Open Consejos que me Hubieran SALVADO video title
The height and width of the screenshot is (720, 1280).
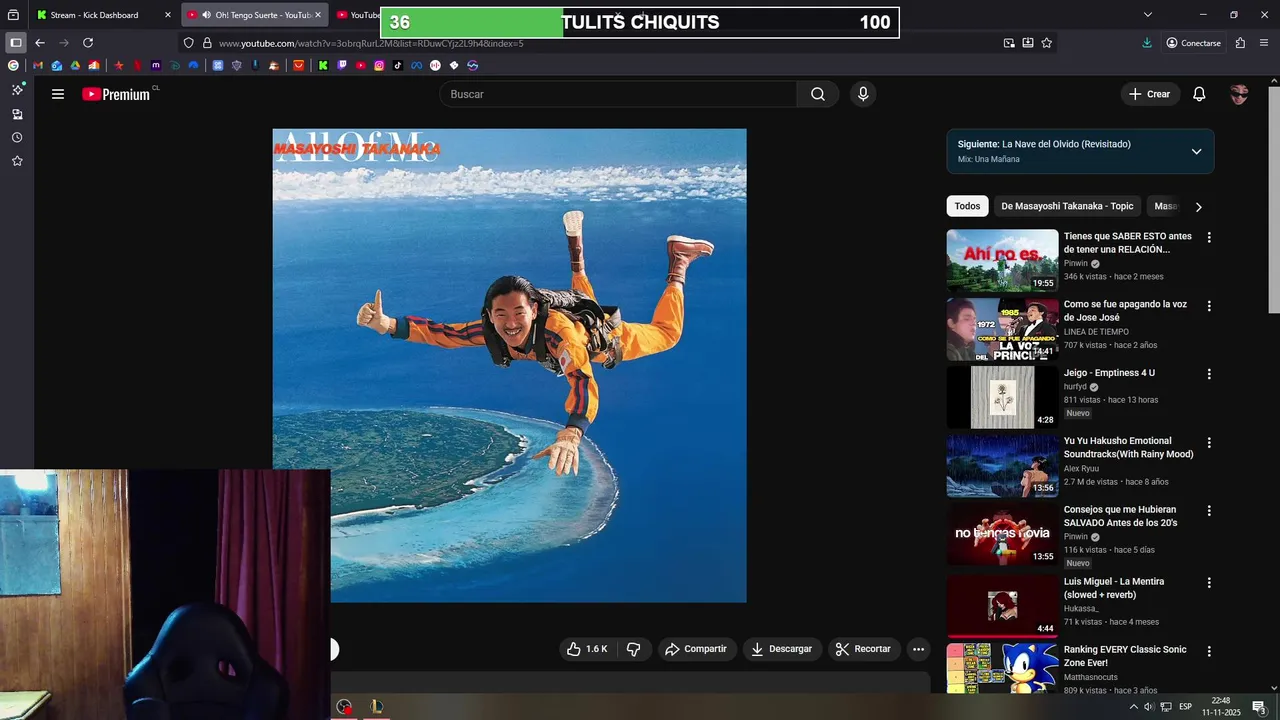pyautogui.click(x=1120, y=516)
